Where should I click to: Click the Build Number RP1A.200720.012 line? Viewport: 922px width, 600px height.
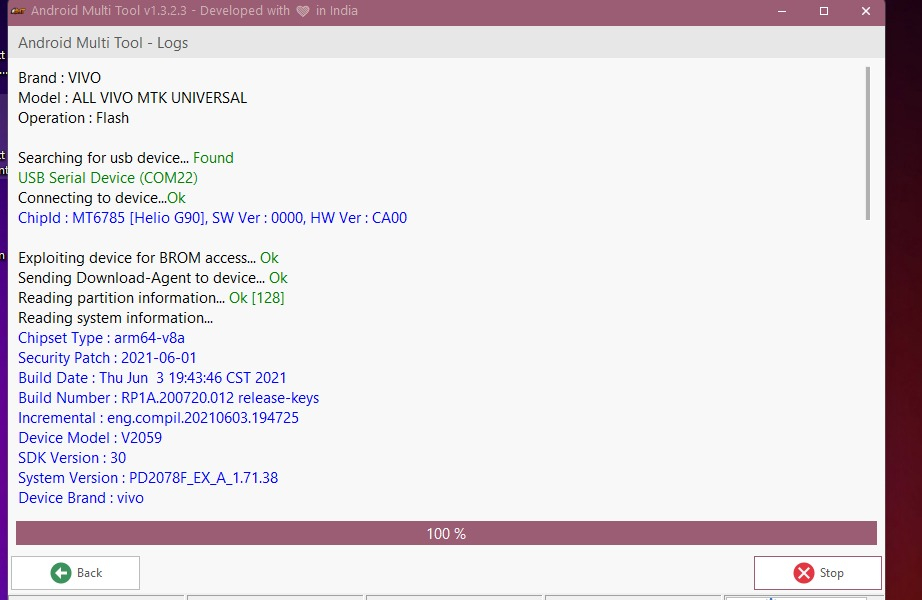168,398
